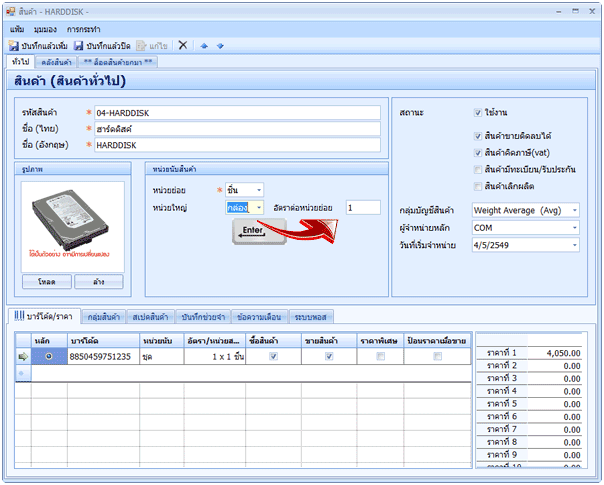Click the barcode icon on first bottom tab
The width and height of the screenshot is (604, 485).
tap(18, 317)
